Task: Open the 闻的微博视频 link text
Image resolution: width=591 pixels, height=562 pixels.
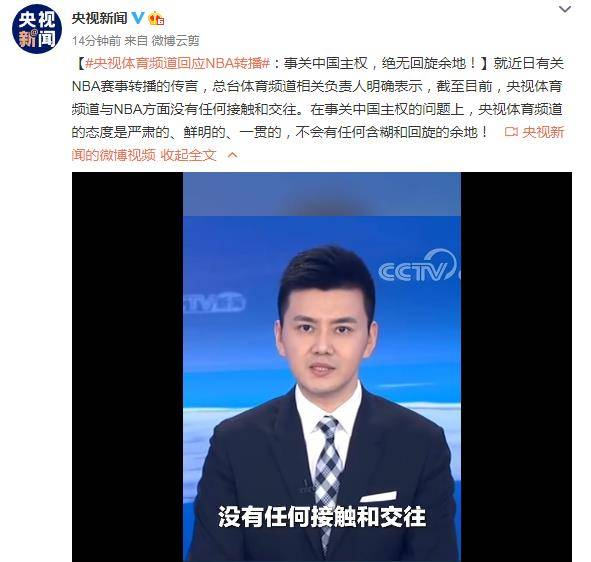Action: [113, 155]
